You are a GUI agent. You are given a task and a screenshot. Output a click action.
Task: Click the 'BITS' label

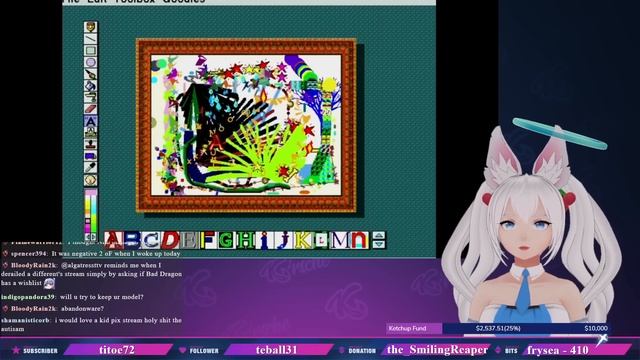tap(511, 351)
